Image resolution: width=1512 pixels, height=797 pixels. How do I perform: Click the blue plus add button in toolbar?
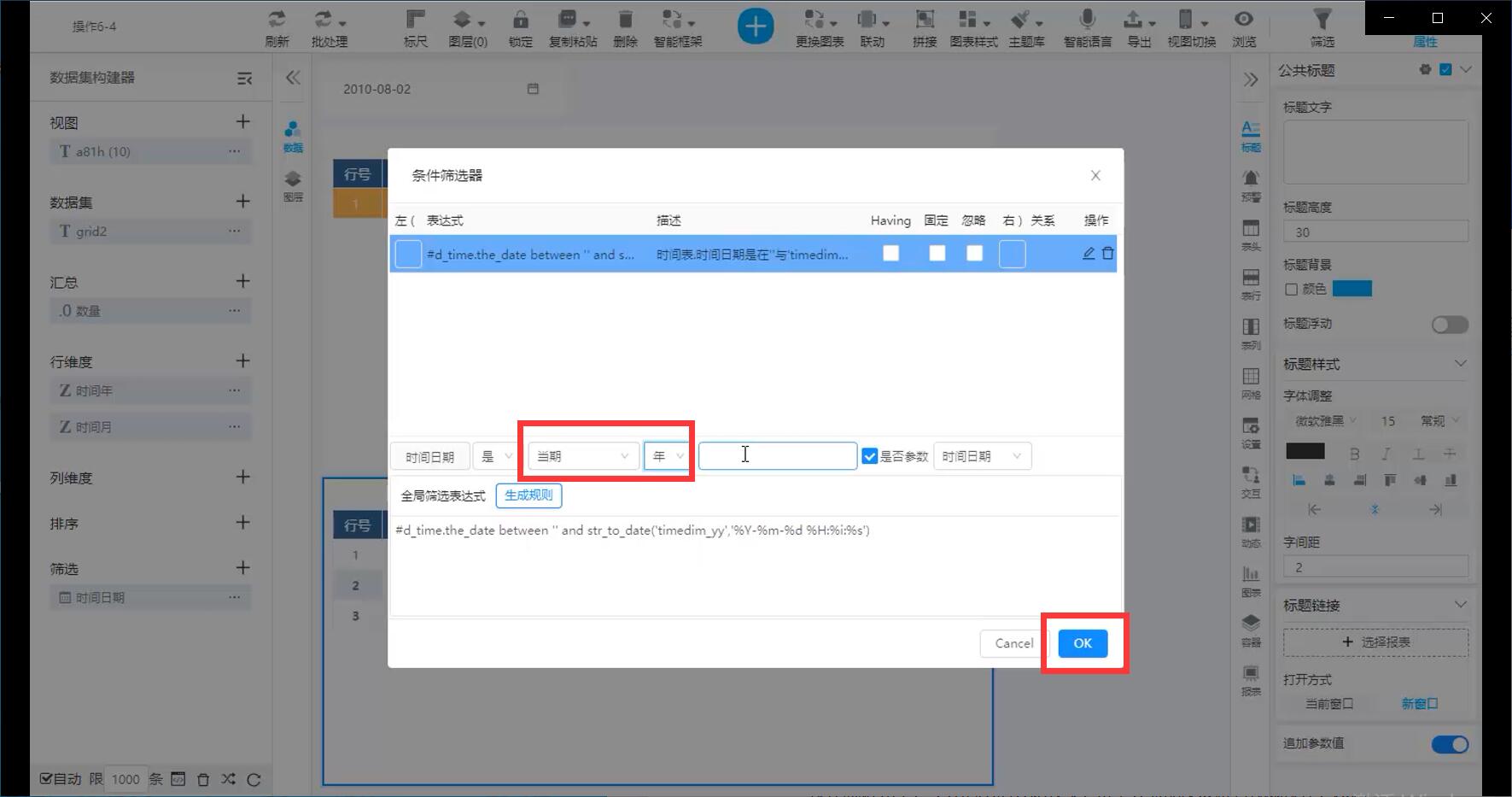tap(756, 26)
